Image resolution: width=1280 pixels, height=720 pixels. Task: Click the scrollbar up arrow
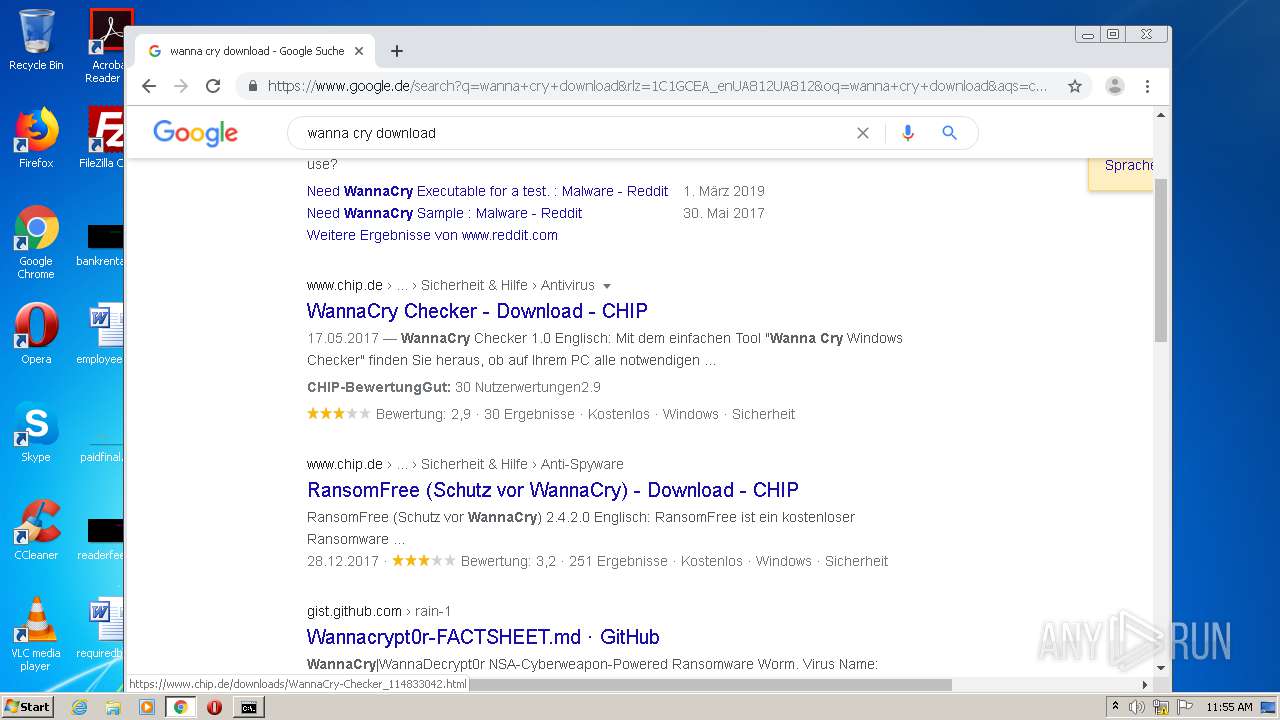1161,115
